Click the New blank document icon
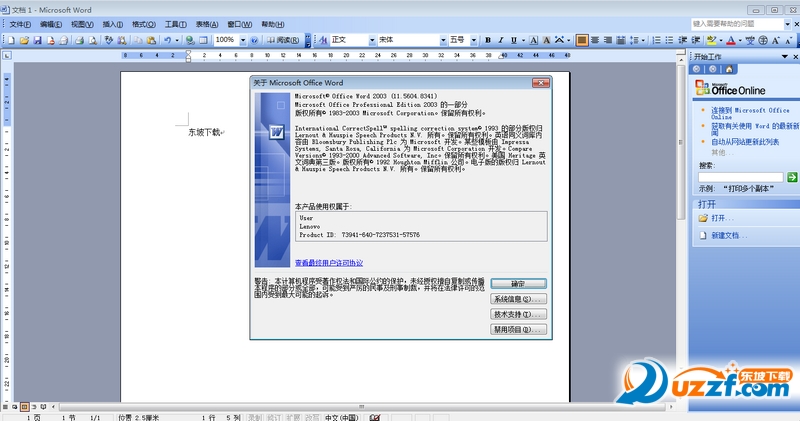800x421 pixels. tap(11, 40)
